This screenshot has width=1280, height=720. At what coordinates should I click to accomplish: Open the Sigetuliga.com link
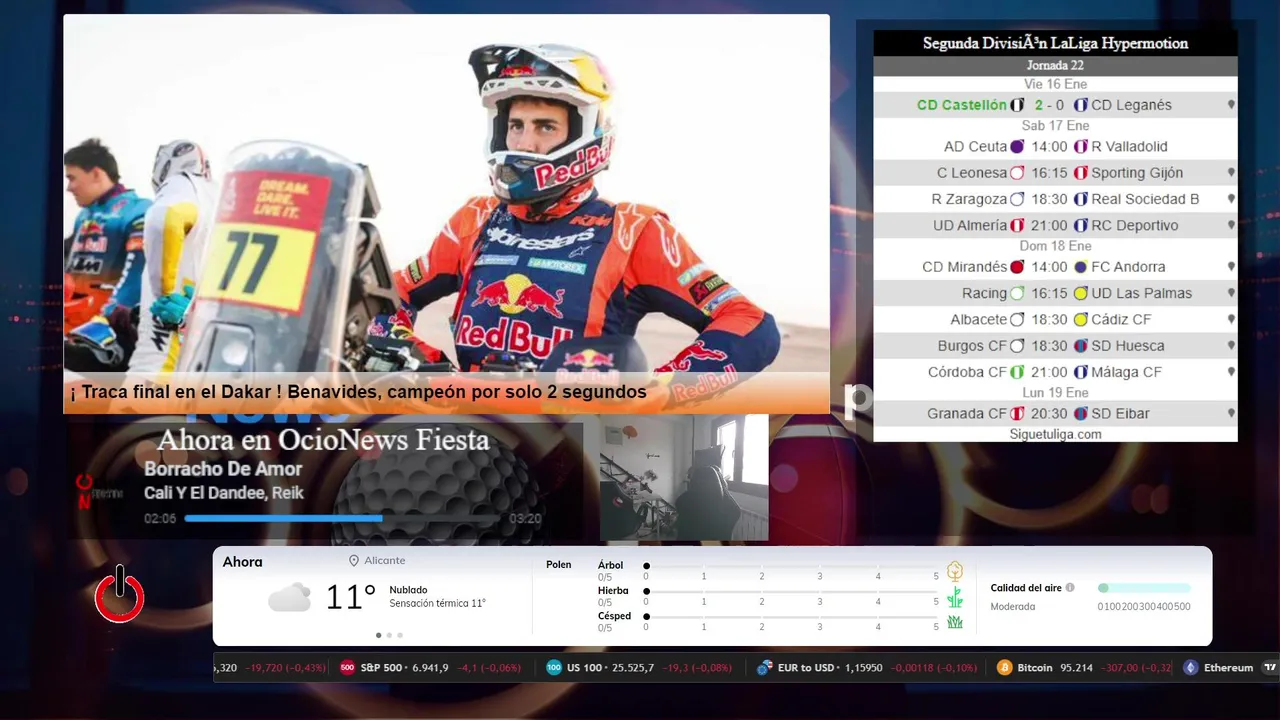pyautogui.click(x=1055, y=434)
